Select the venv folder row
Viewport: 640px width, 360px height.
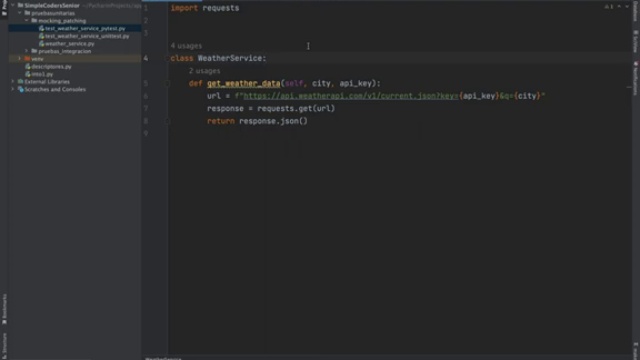click(x=75, y=59)
